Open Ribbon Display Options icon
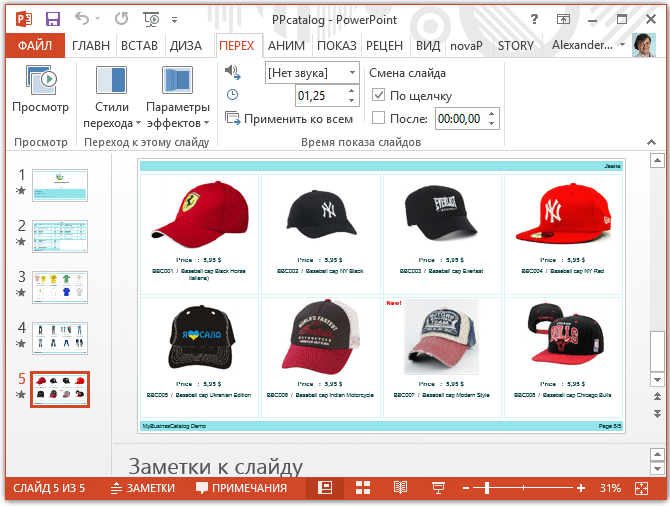Screen dimensions: 670x506 (x=563, y=19)
